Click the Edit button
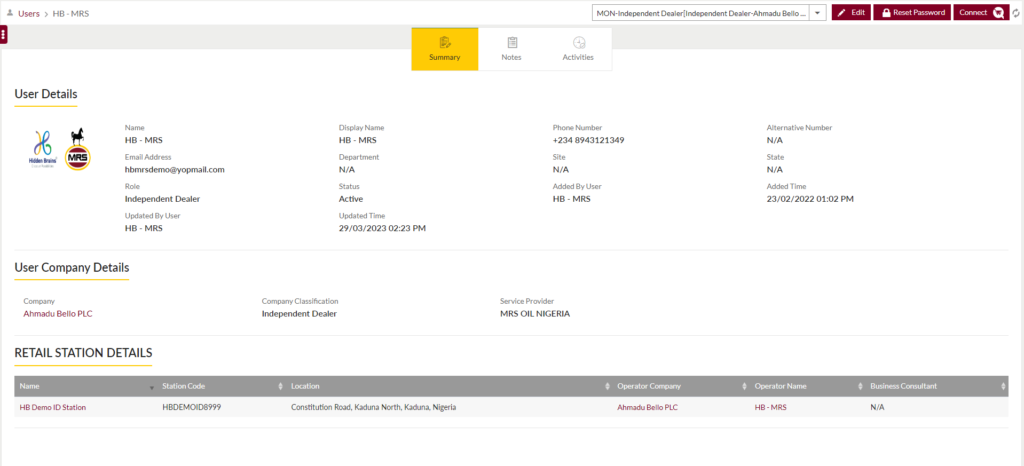 (851, 12)
